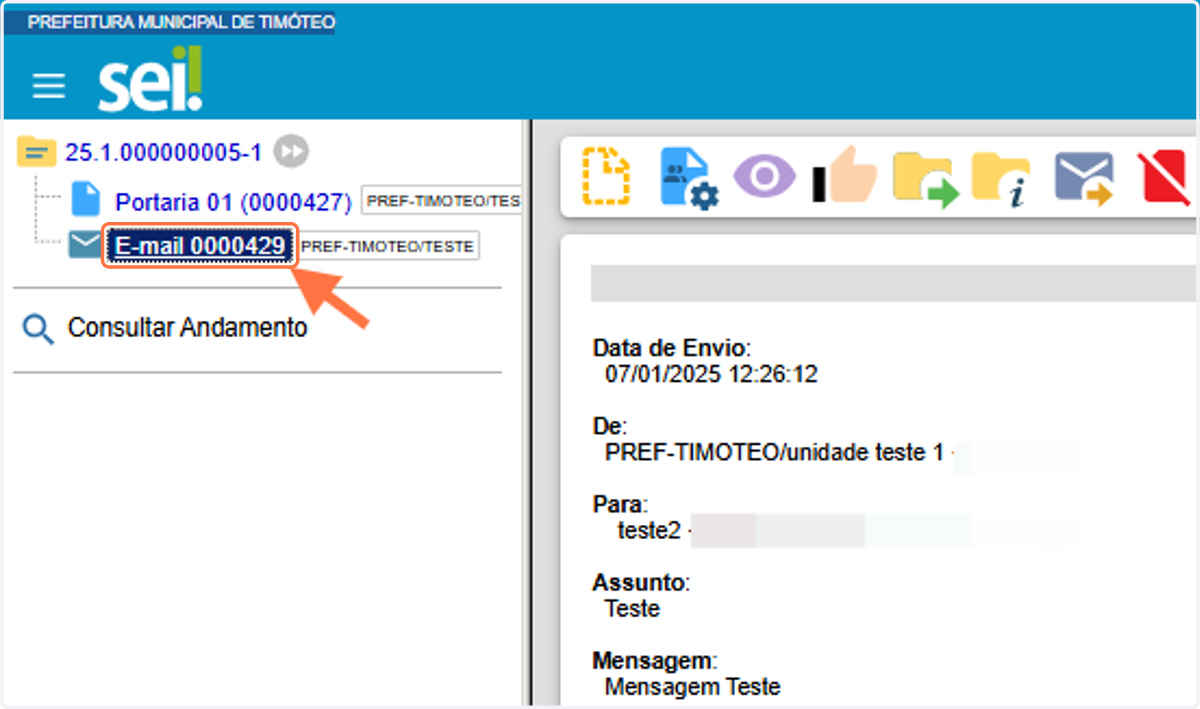Click the Portaria document file icon

(x=86, y=199)
